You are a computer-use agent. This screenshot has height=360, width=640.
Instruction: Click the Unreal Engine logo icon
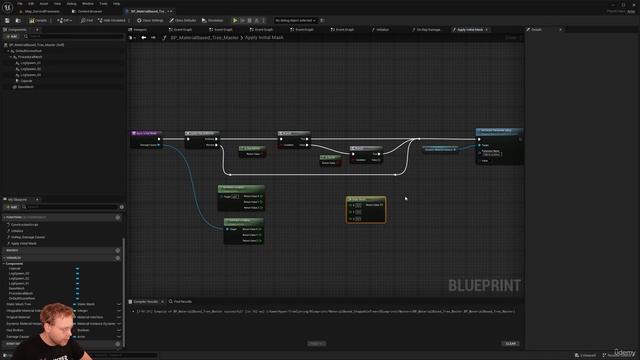click(x=7, y=7)
